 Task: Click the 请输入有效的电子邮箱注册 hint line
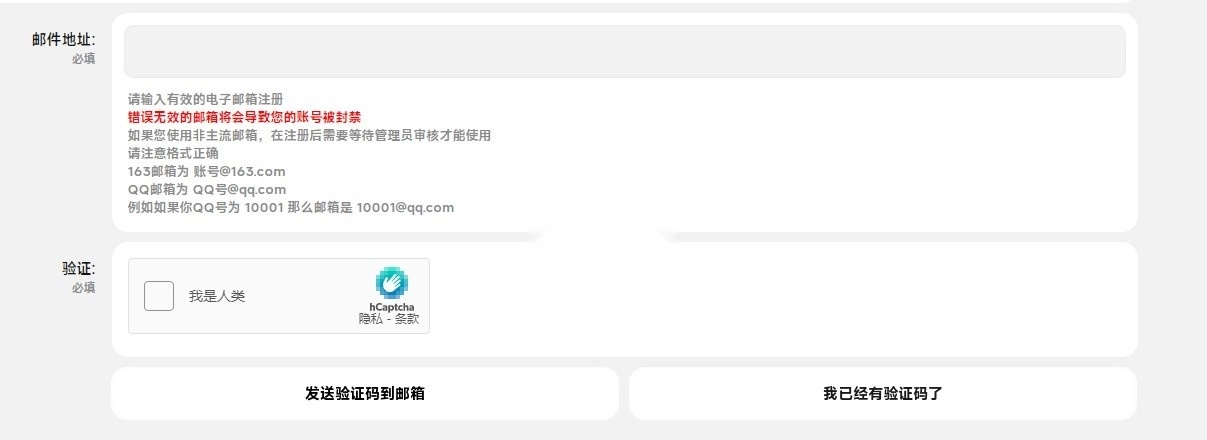click(206, 99)
